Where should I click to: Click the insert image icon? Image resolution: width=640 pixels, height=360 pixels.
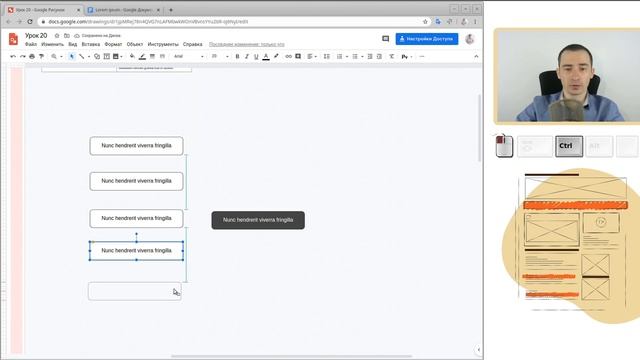pos(116,57)
